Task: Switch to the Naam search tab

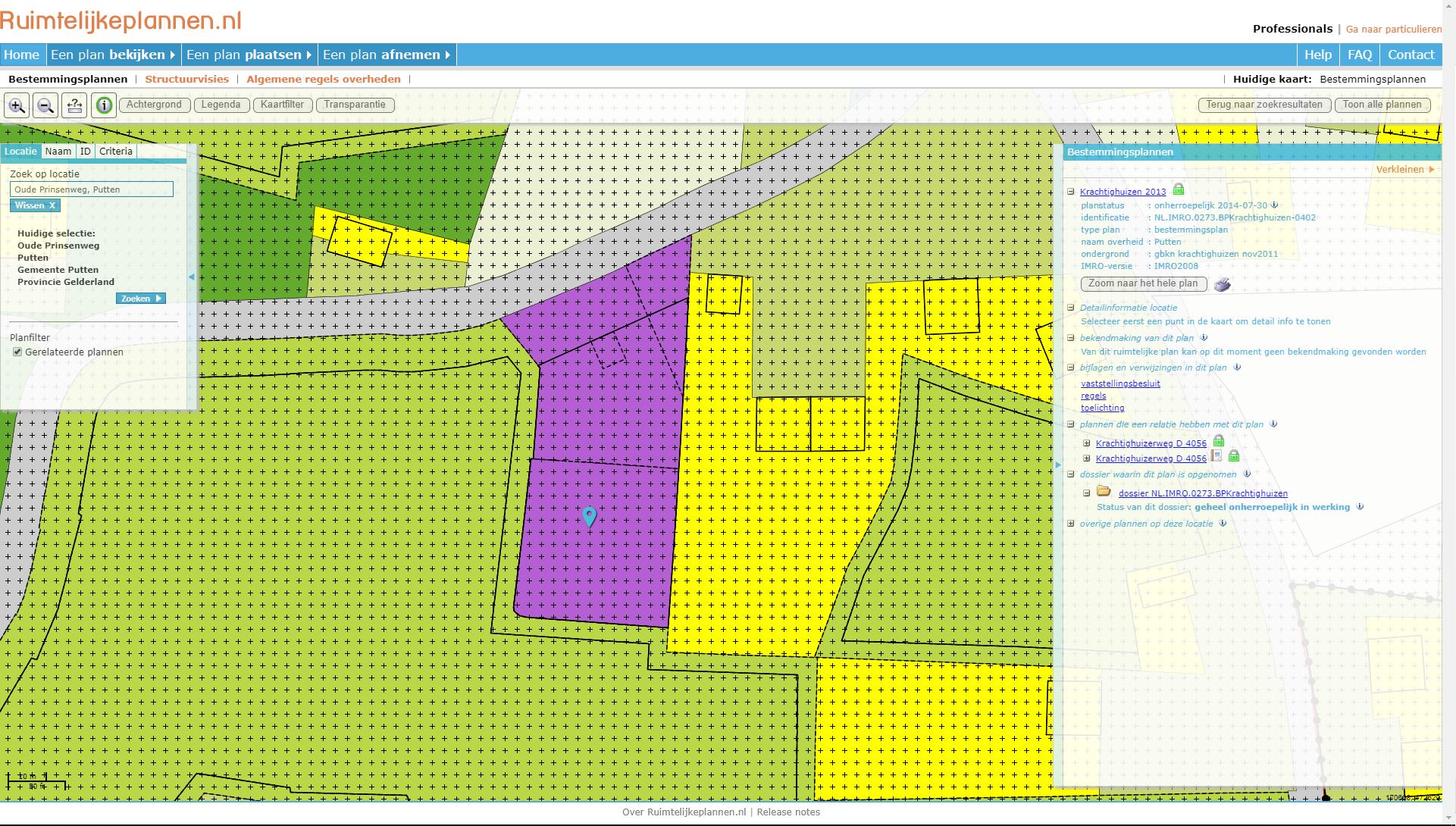Action: tap(59, 152)
